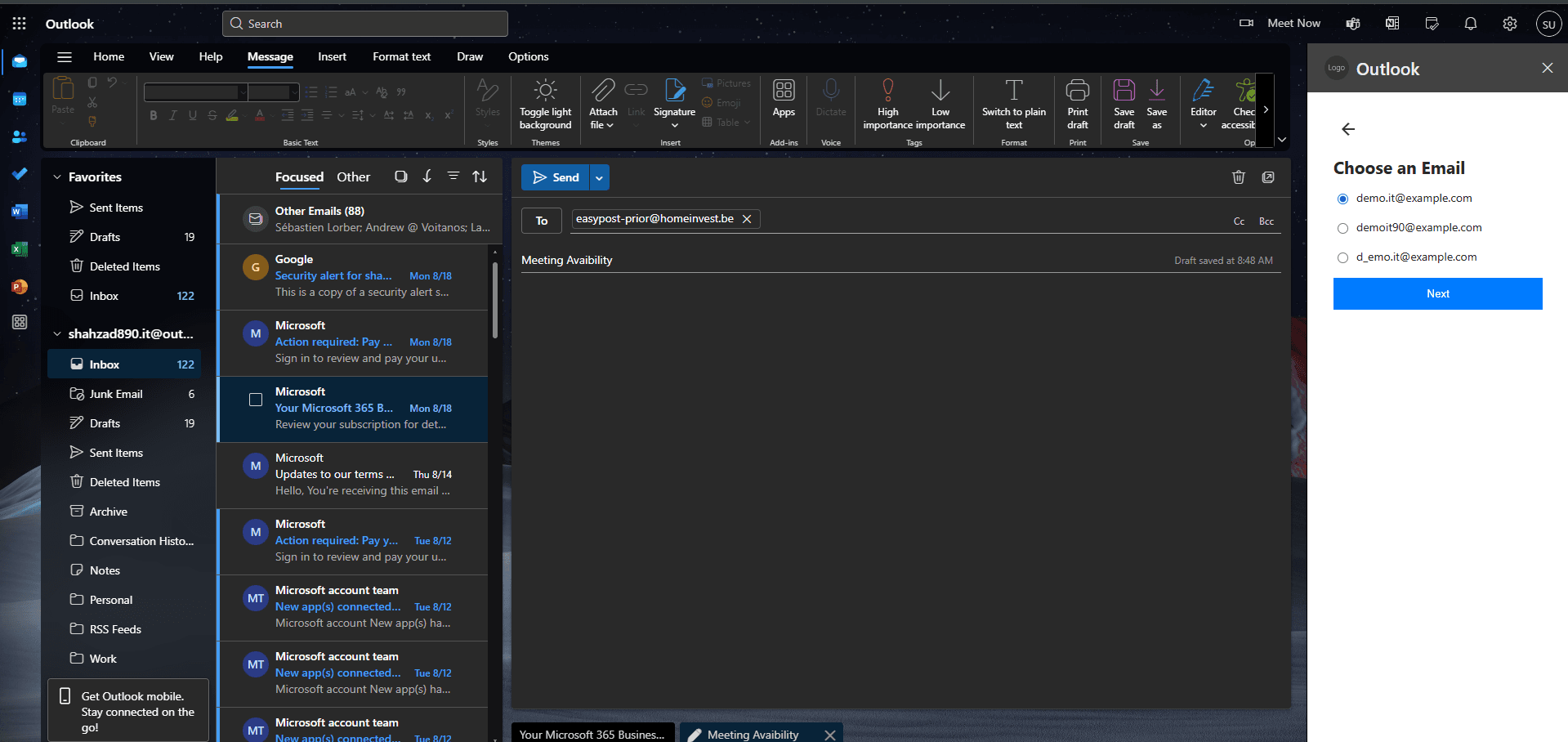The image size is (1568, 742).
Task: Open the message list filter icon
Action: 453,177
